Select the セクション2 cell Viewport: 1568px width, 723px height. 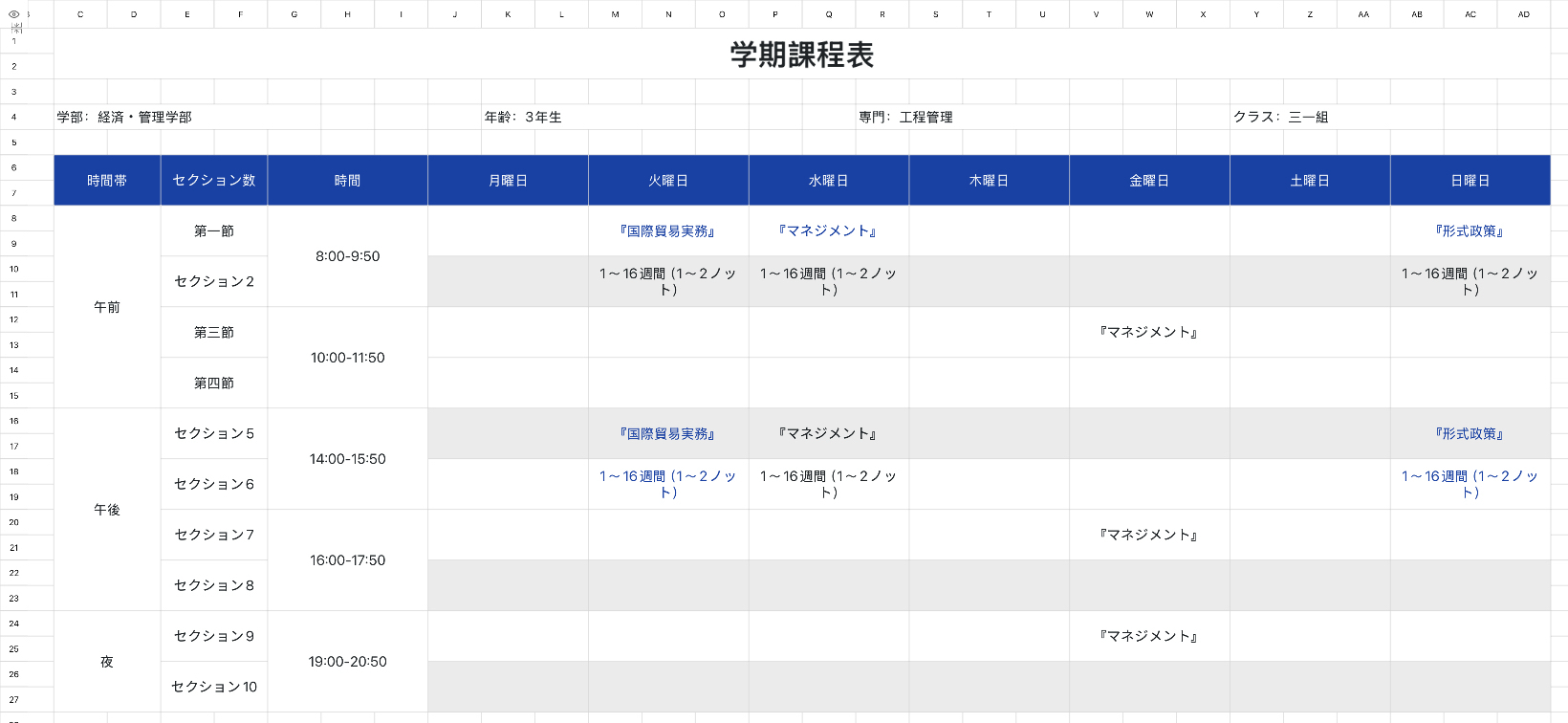click(x=214, y=281)
